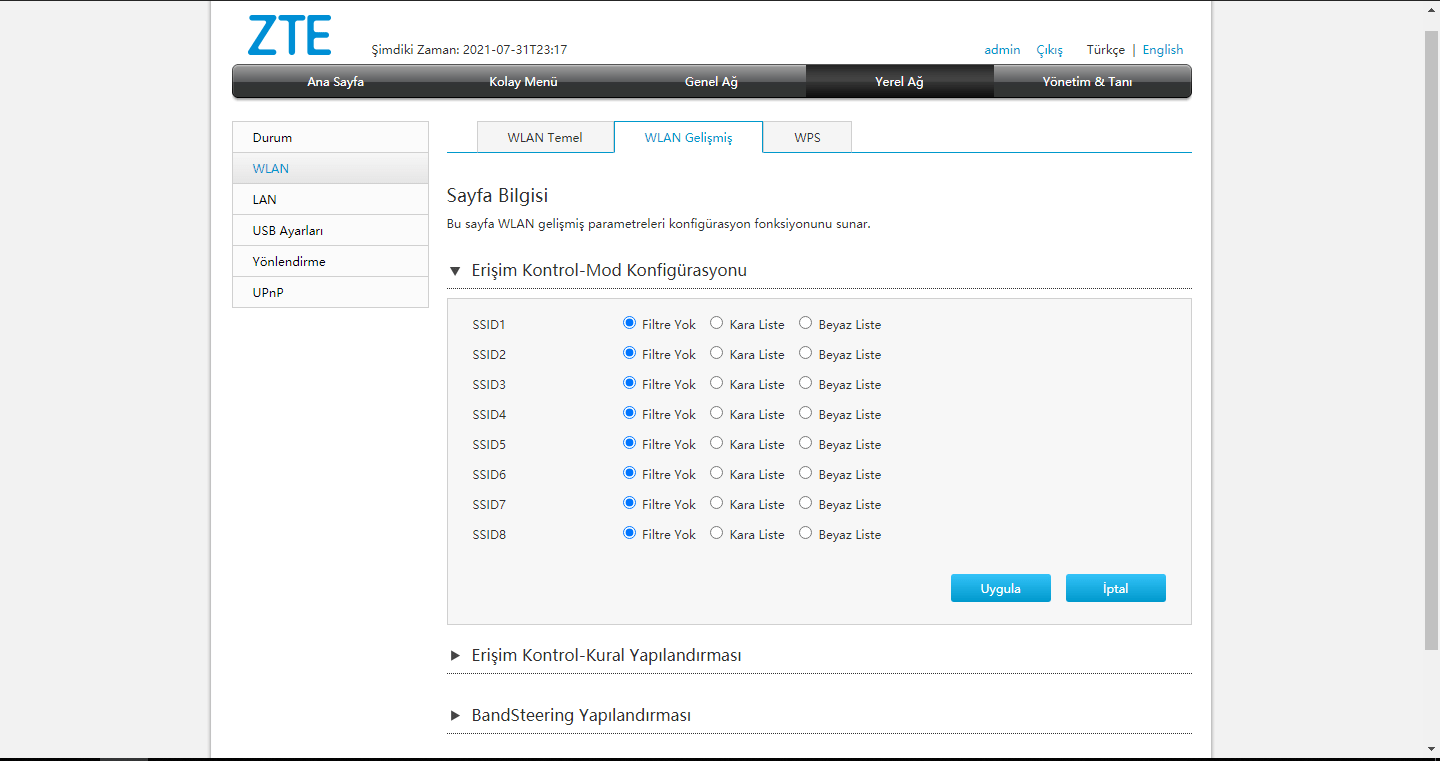
Task: Select Filtre Yok for SSID5
Action: coord(629,443)
